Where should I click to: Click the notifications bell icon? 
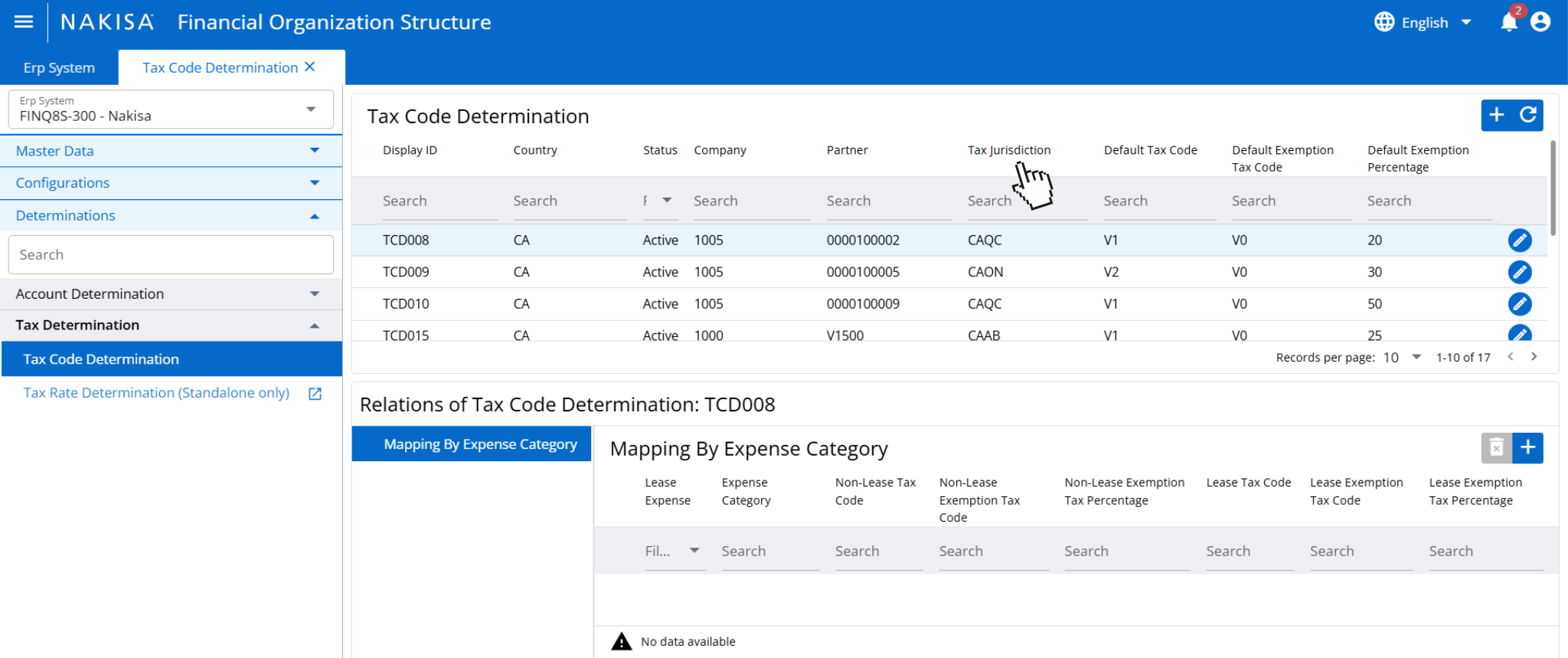1508,21
